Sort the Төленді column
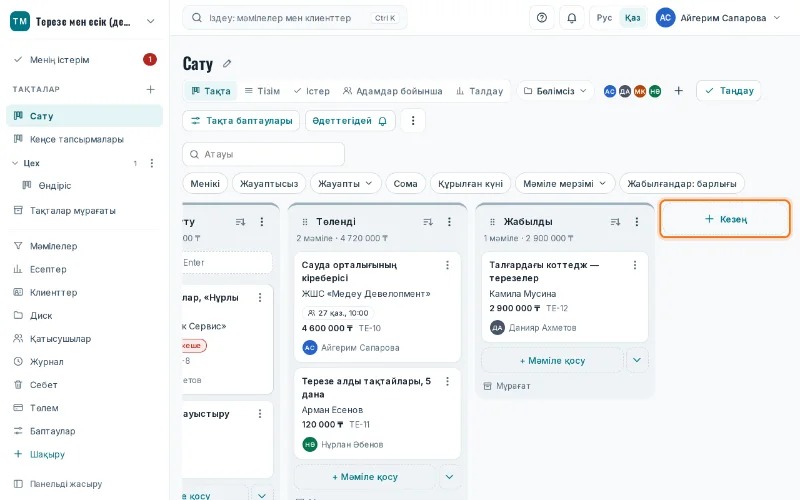800x500 pixels. tap(428, 222)
